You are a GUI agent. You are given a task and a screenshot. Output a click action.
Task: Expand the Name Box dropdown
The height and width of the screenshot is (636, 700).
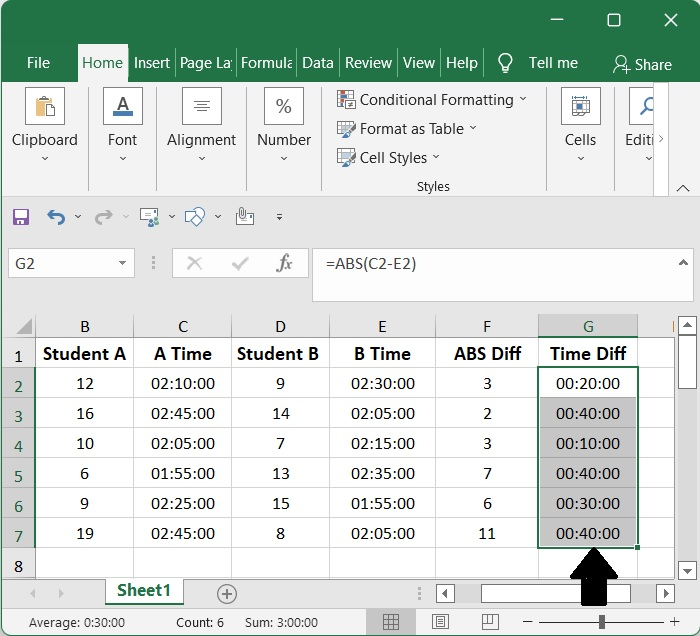(x=123, y=264)
